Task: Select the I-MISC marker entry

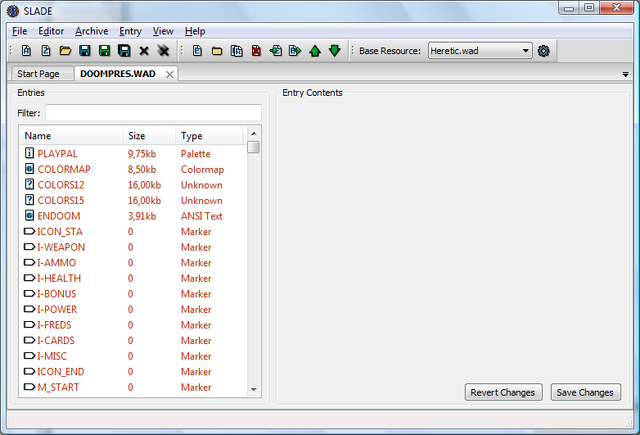Action: 133,356
